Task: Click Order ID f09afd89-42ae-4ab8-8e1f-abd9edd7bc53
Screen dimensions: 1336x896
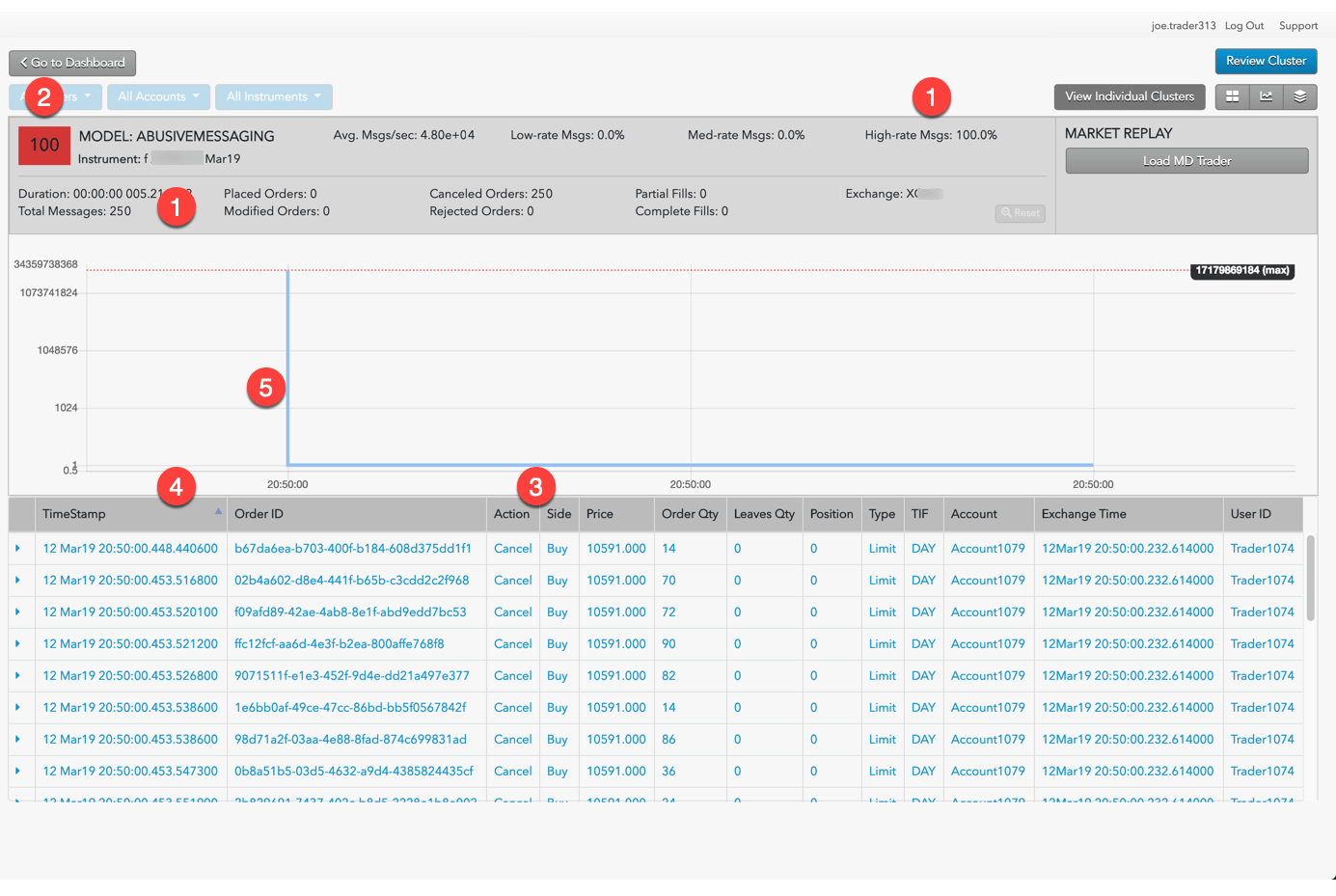Action: 350,611
